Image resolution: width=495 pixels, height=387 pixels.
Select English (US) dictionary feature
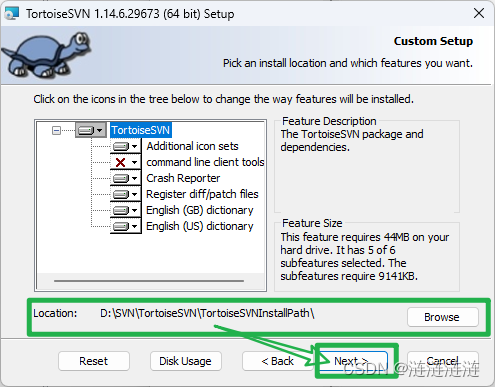click(200, 226)
